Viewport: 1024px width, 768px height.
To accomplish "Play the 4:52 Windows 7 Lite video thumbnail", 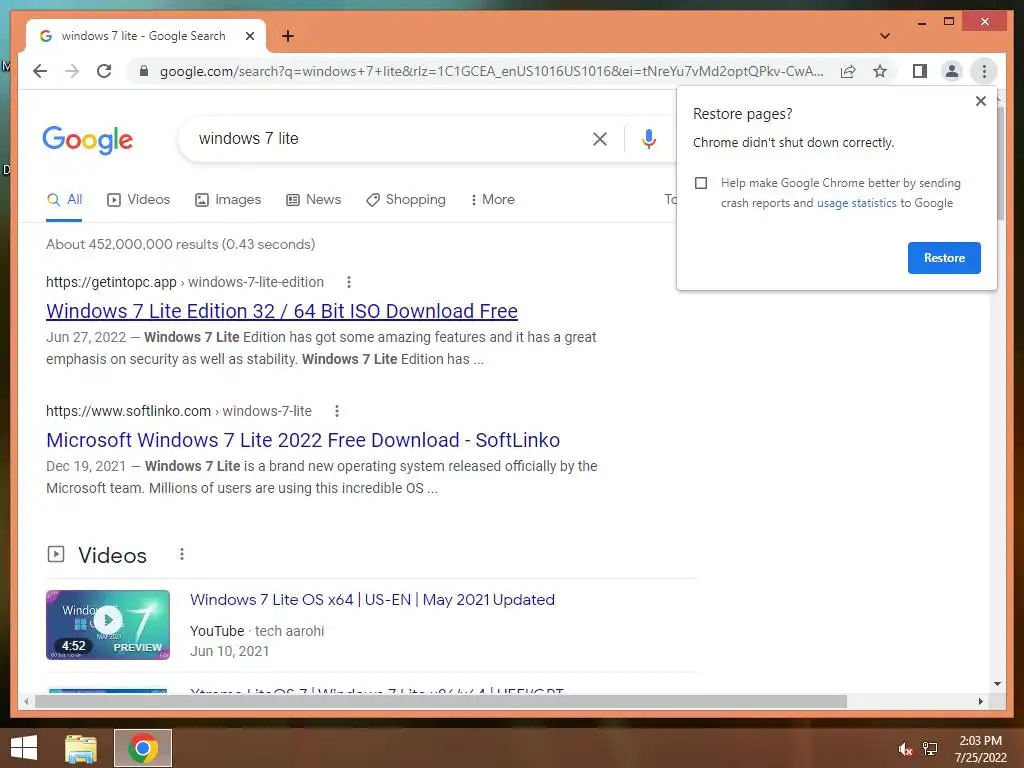I will 108,625.
